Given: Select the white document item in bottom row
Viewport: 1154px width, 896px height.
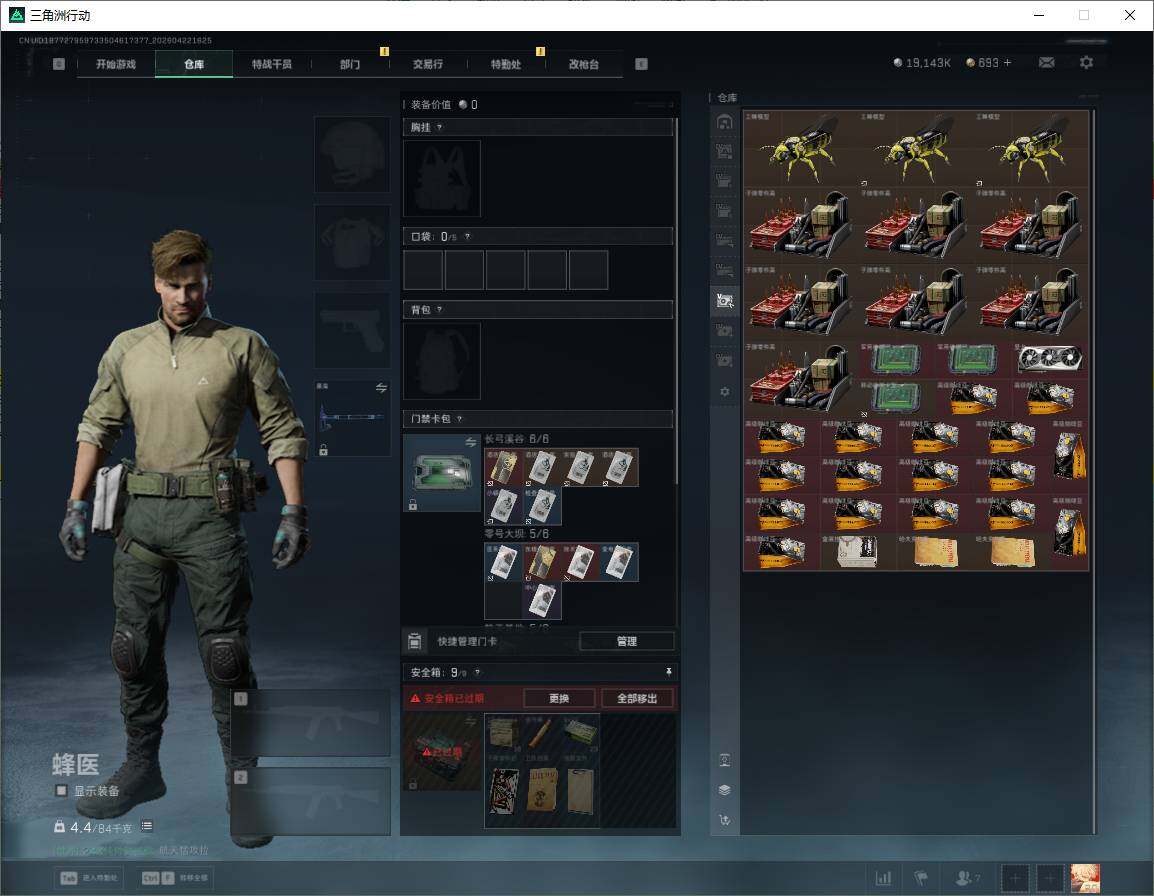Looking at the screenshot, I should pos(857,551).
